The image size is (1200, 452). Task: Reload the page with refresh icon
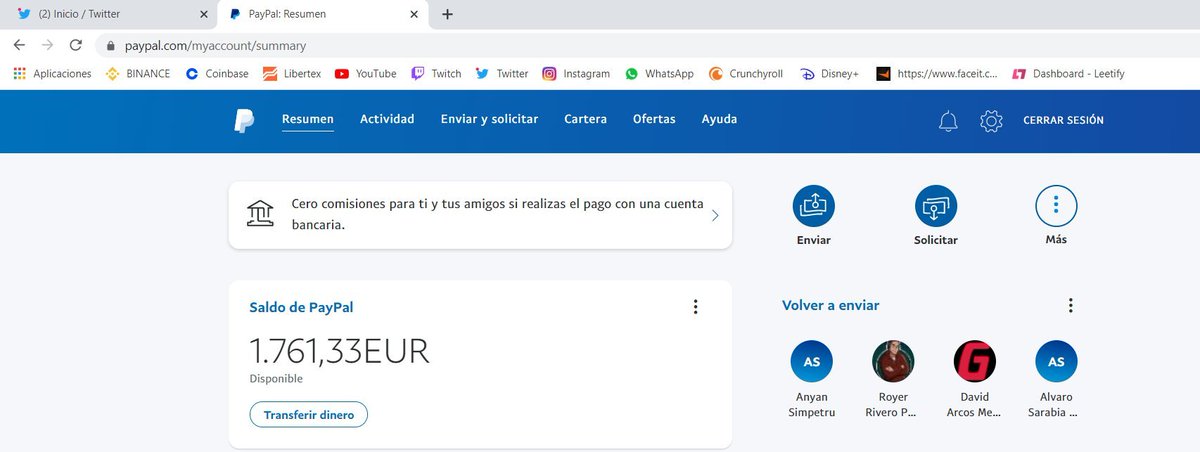point(75,45)
